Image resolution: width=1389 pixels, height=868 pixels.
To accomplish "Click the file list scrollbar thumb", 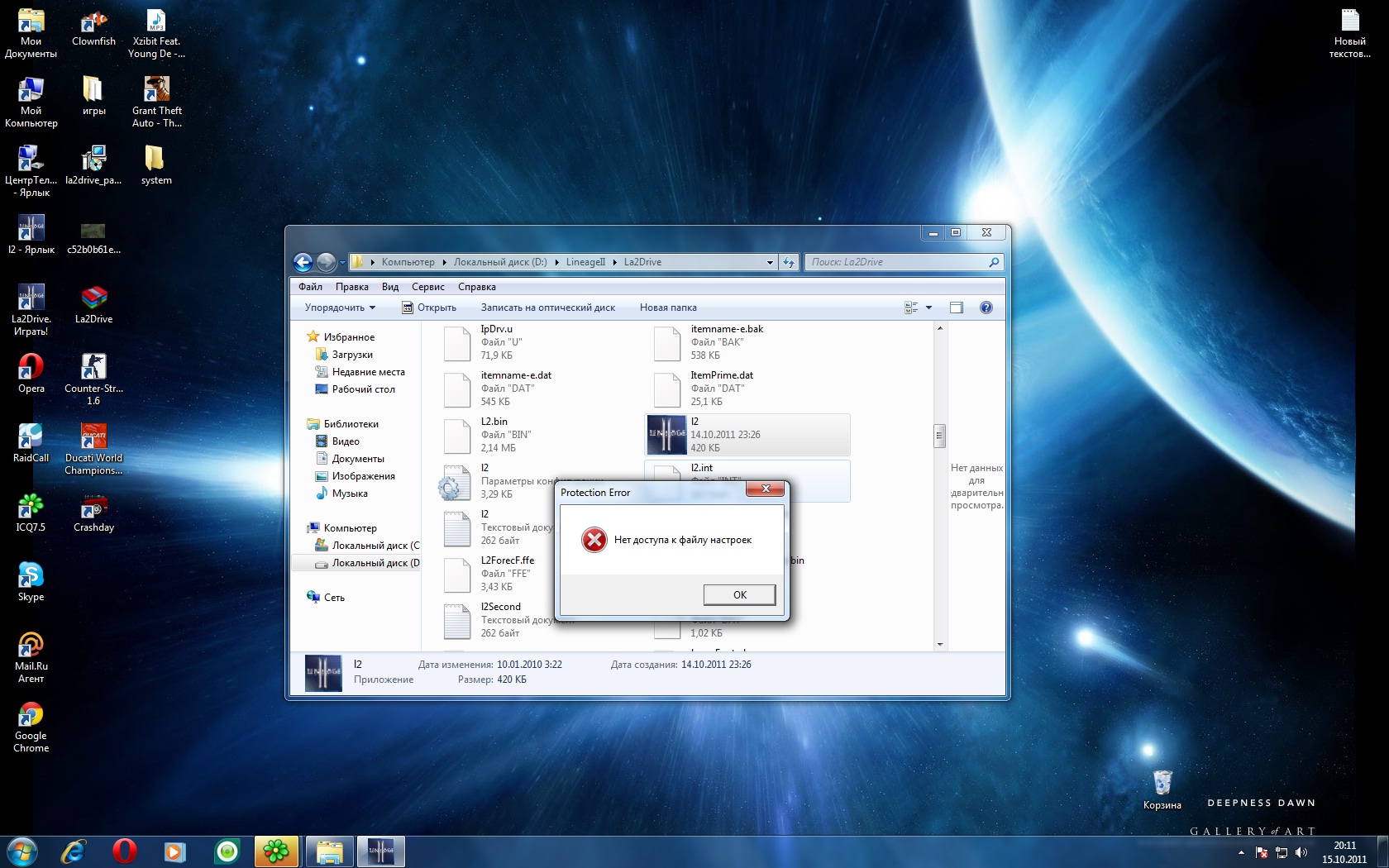I will click(939, 436).
